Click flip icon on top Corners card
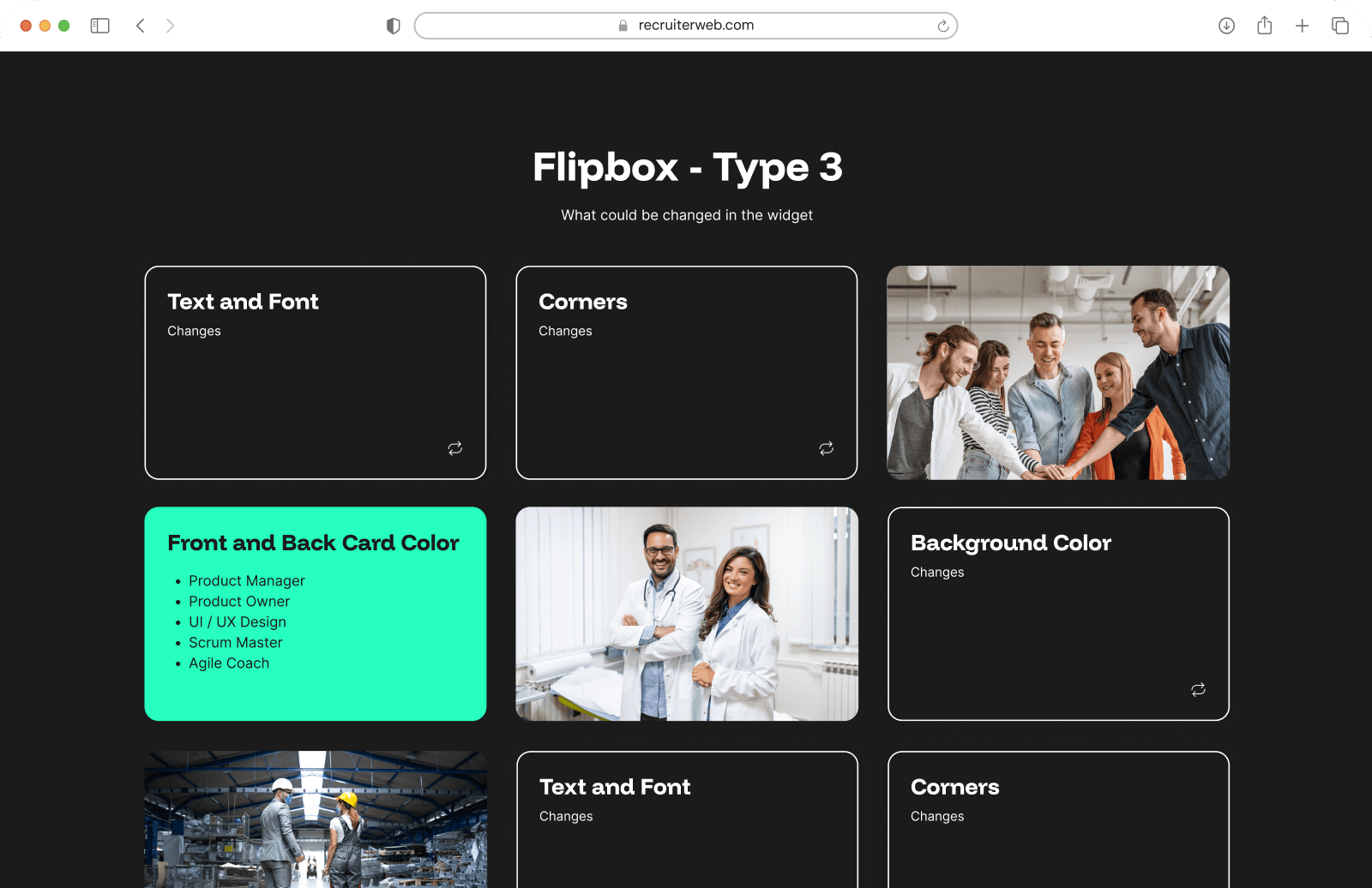Screen dimensions: 1372x888 (x=827, y=448)
